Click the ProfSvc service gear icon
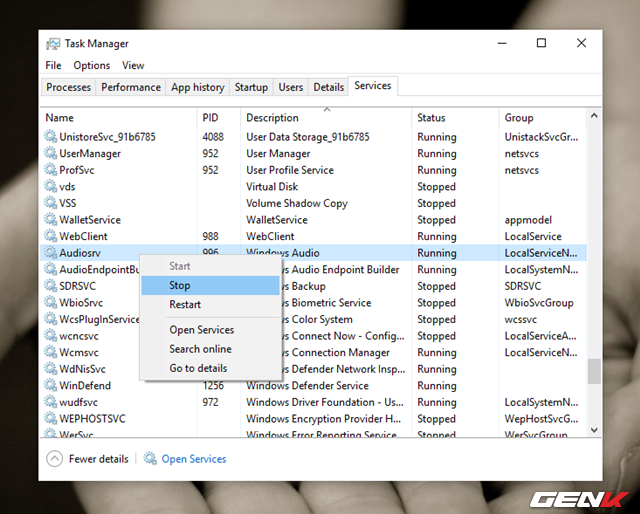 (51, 170)
